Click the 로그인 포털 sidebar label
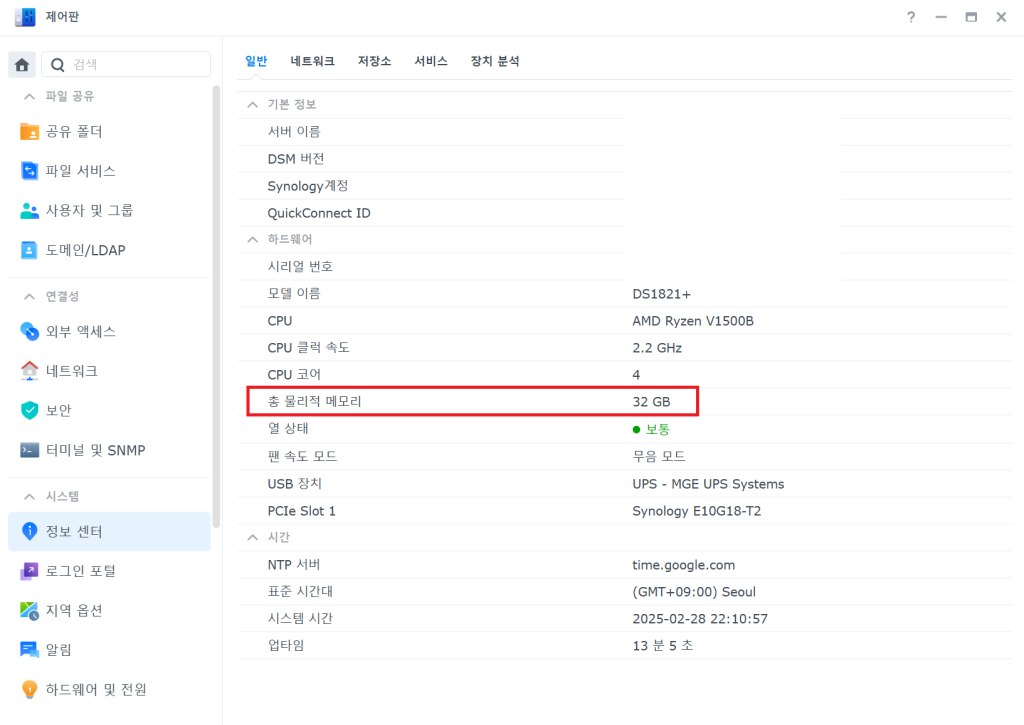Viewport: 1024px width, 725px height. 80,571
